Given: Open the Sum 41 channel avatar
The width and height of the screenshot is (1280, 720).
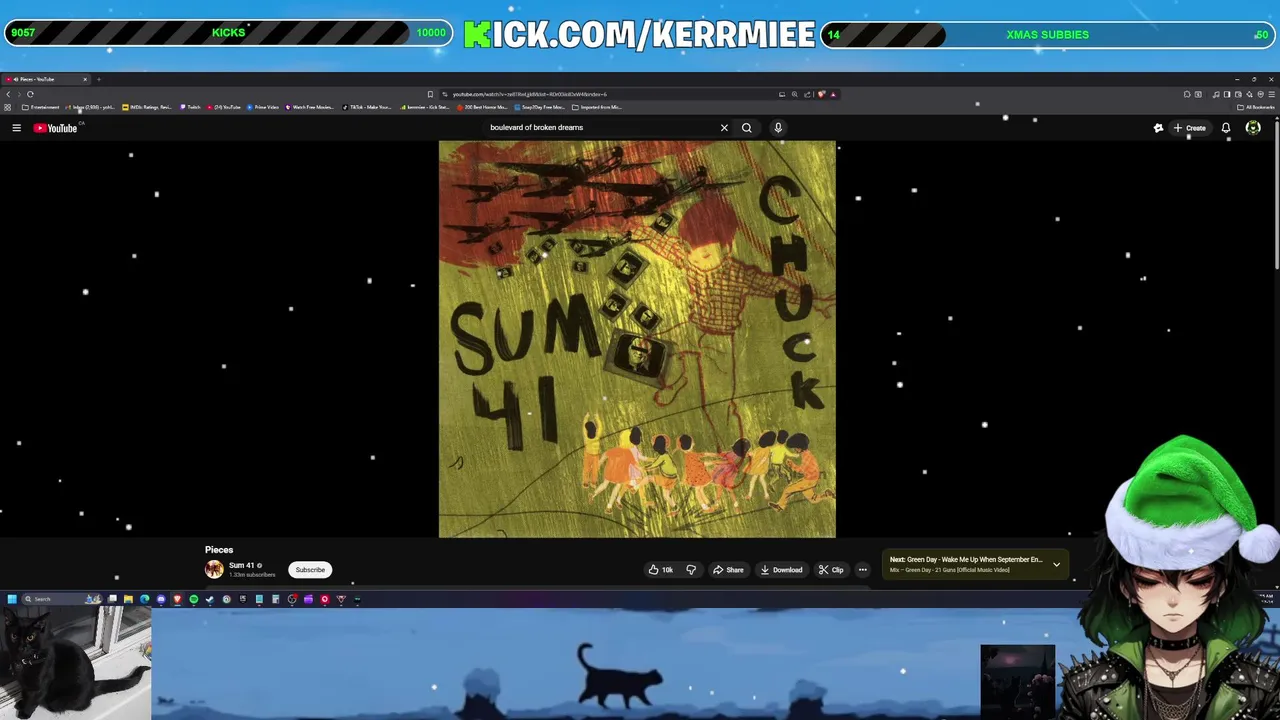Looking at the screenshot, I should tap(214, 570).
